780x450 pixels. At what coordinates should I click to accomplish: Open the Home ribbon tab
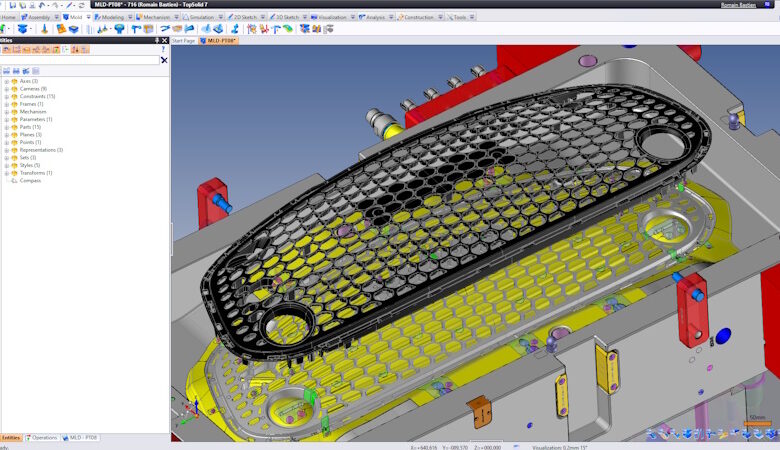8,17
